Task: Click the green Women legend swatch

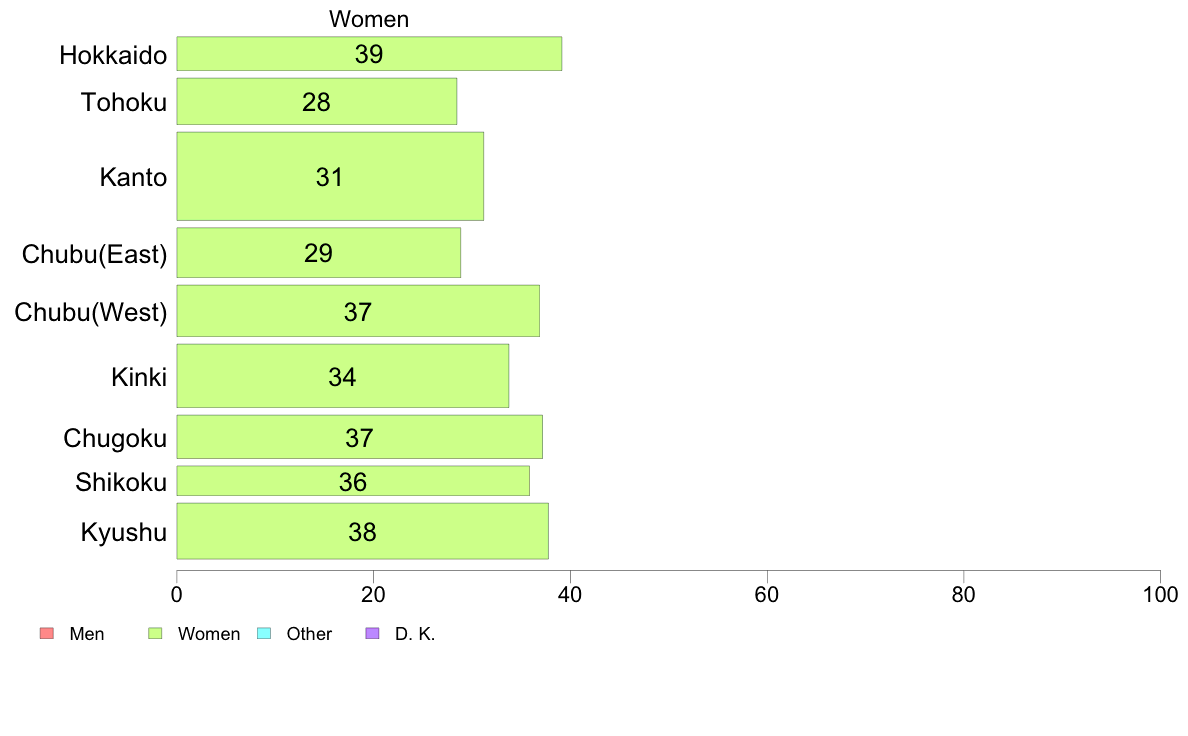Action: click(155, 633)
